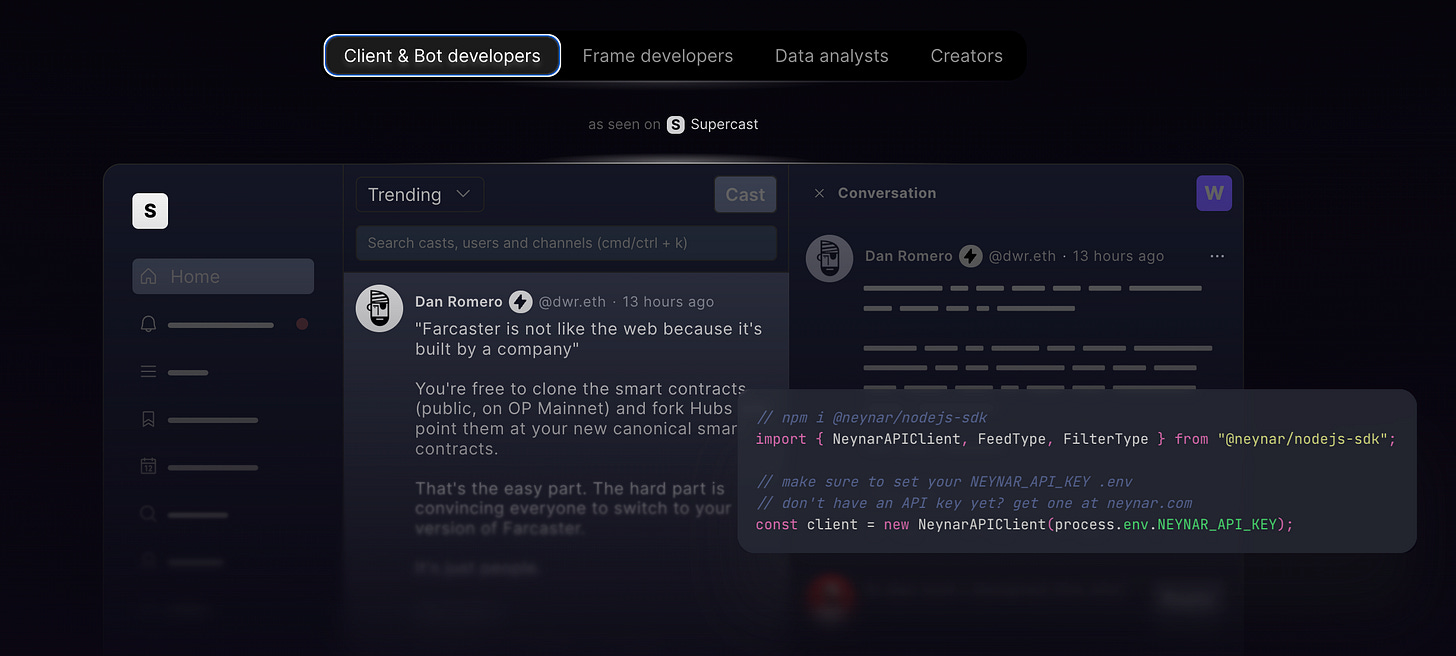Click the lightning badge next to Dan Romero in feed

(x=521, y=302)
